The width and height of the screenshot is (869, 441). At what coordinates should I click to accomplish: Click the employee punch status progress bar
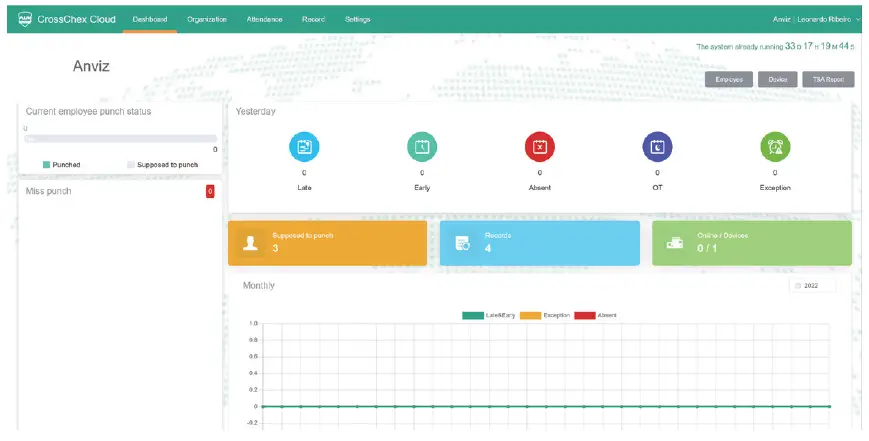point(120,139)
